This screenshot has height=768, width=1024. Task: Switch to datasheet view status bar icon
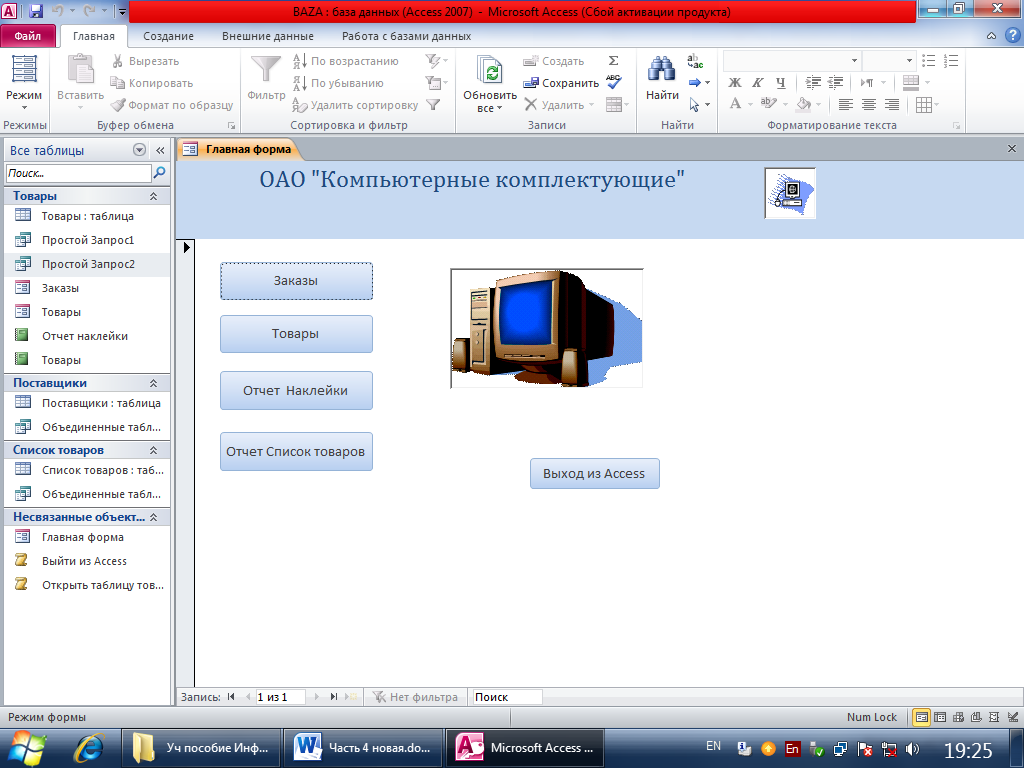point(940,717)
